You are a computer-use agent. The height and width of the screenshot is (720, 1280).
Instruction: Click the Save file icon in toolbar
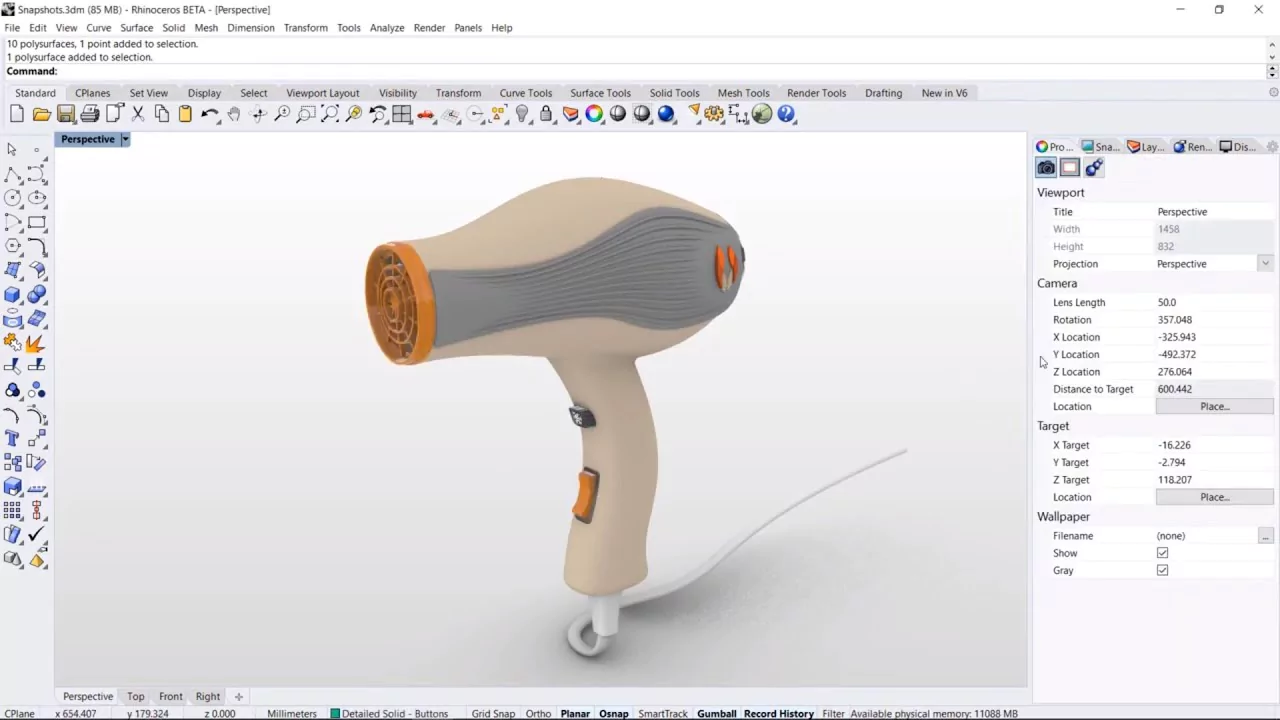pos(66,114)
